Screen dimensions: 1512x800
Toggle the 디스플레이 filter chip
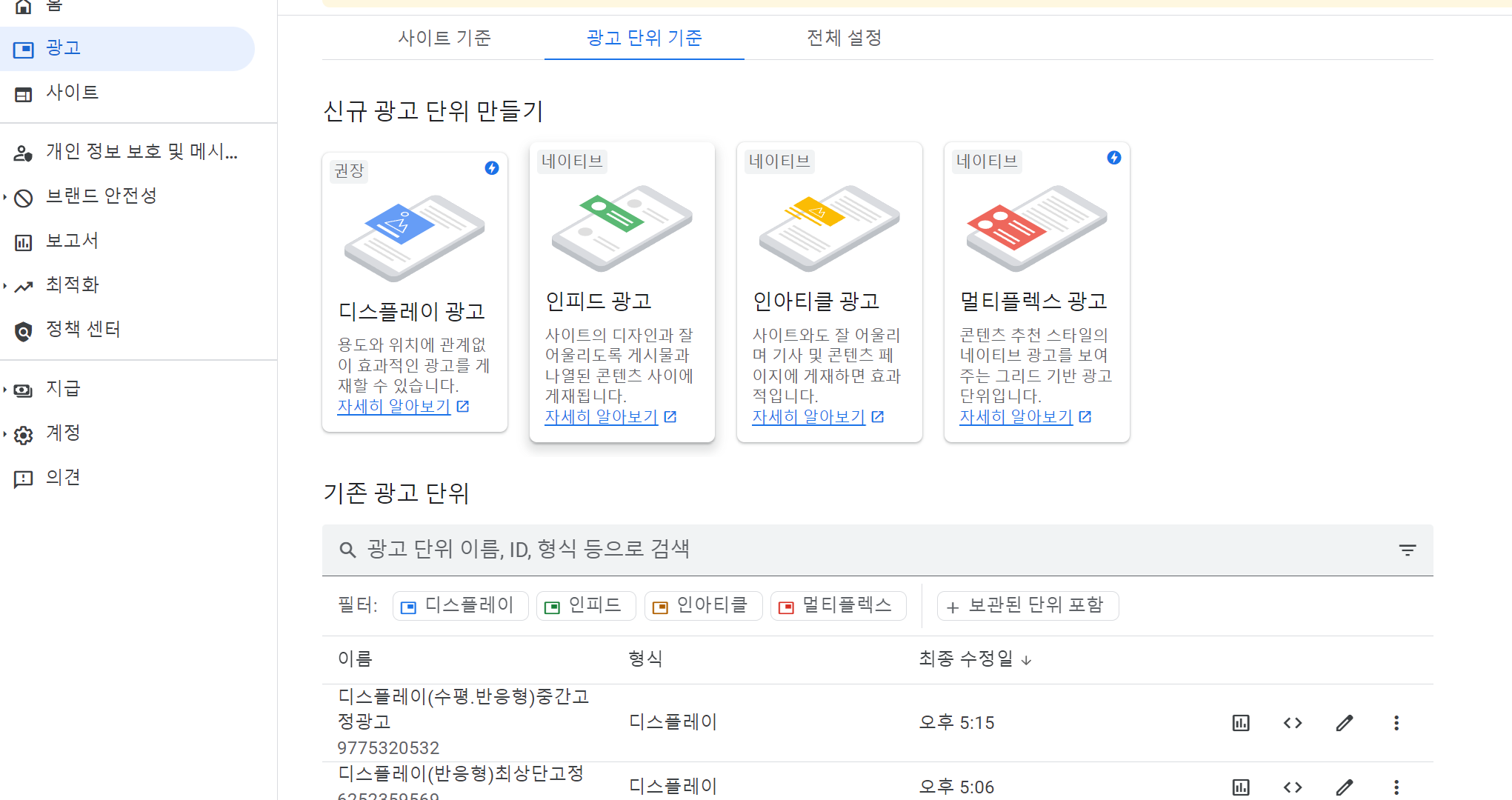459,606
